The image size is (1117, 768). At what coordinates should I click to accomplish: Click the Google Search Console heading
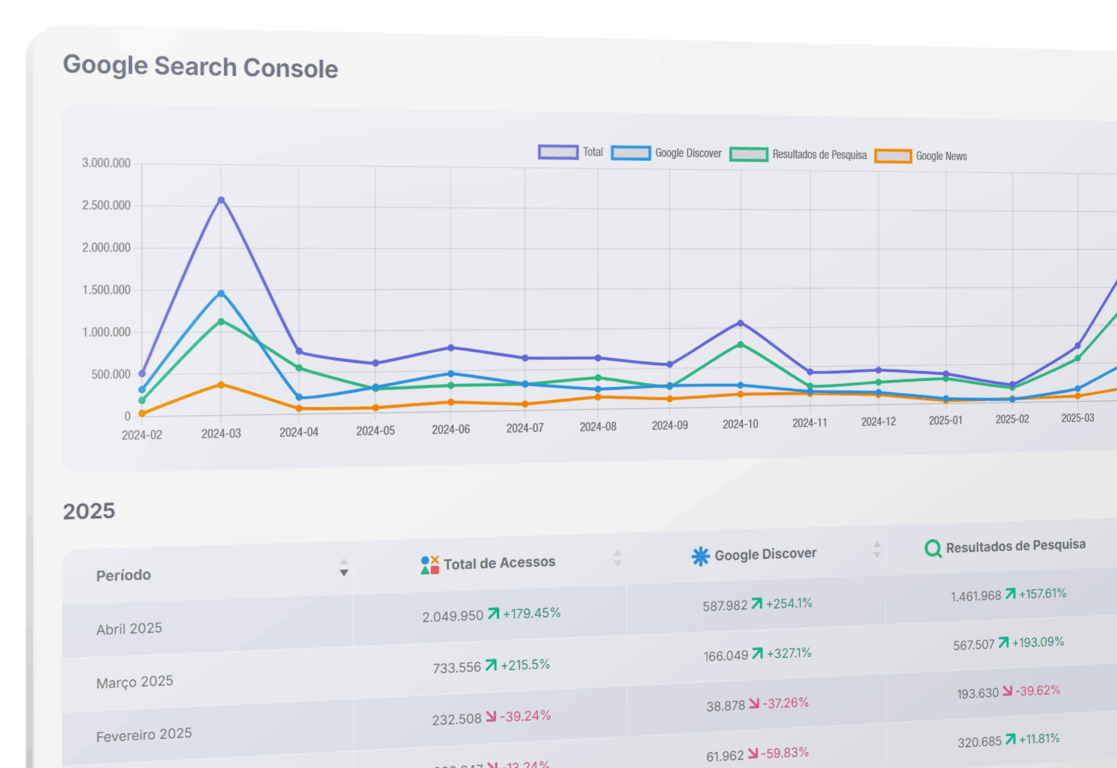[x=200, y=66]
